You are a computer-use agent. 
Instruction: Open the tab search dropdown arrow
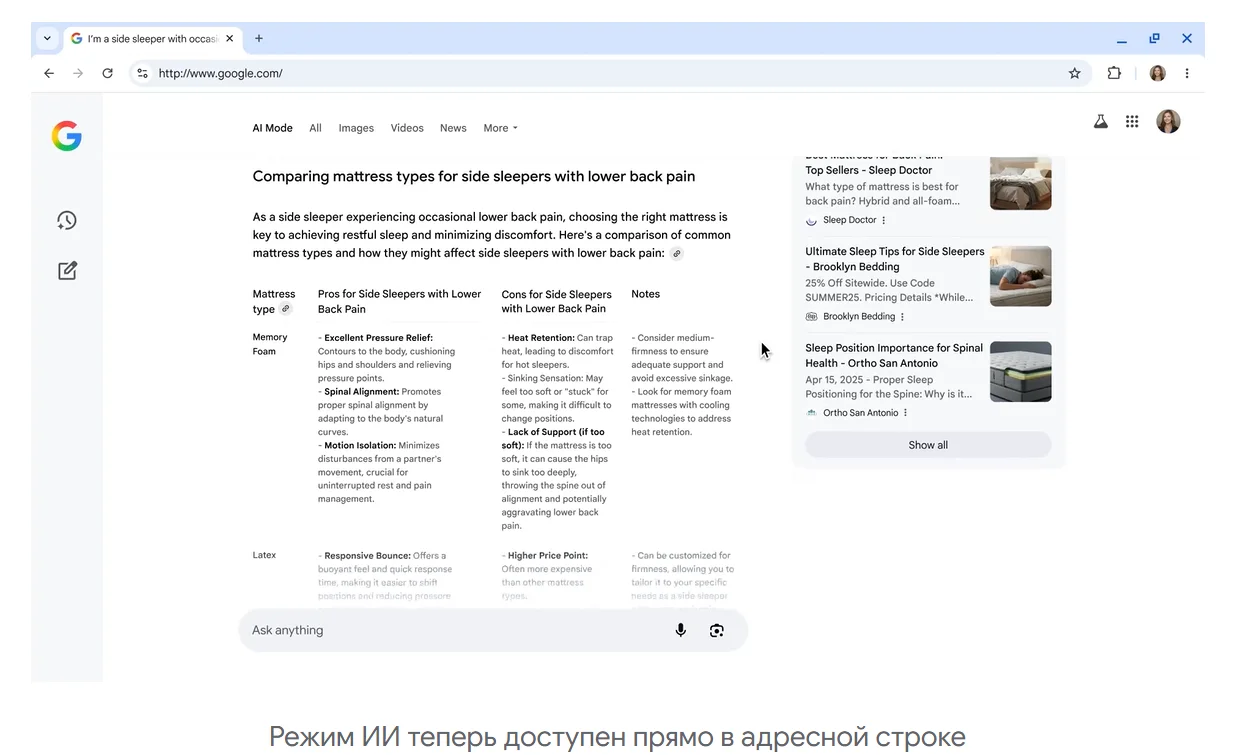point(47,39)
